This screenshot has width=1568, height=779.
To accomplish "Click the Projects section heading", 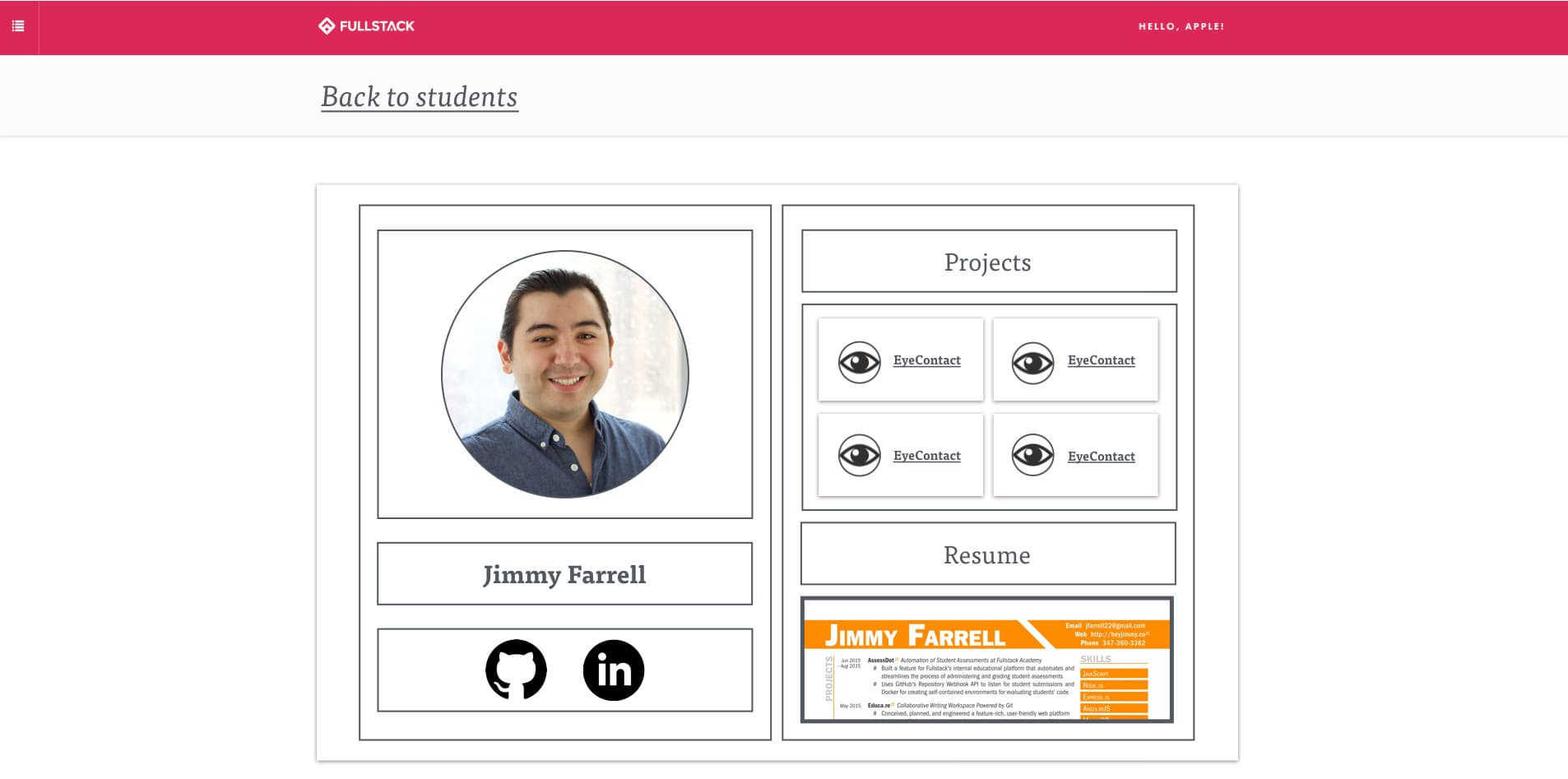I will click(x=988, y=262).
